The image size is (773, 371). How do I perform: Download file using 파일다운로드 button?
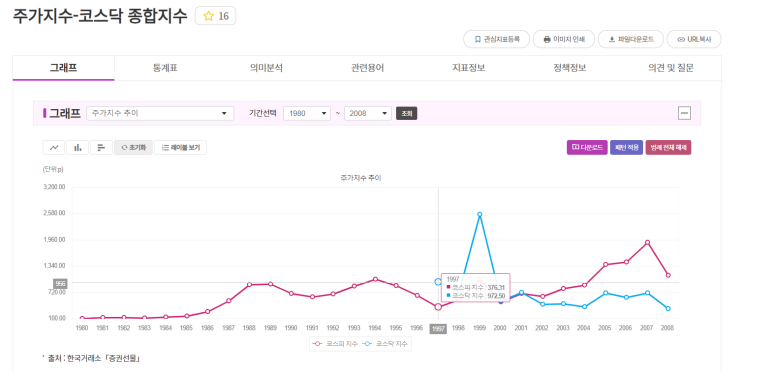(x=631, y=39)
